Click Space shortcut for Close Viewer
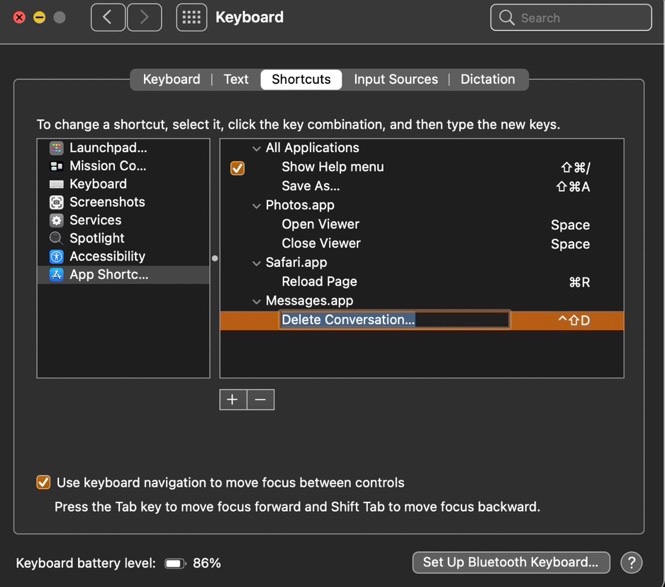 (570, 244)
